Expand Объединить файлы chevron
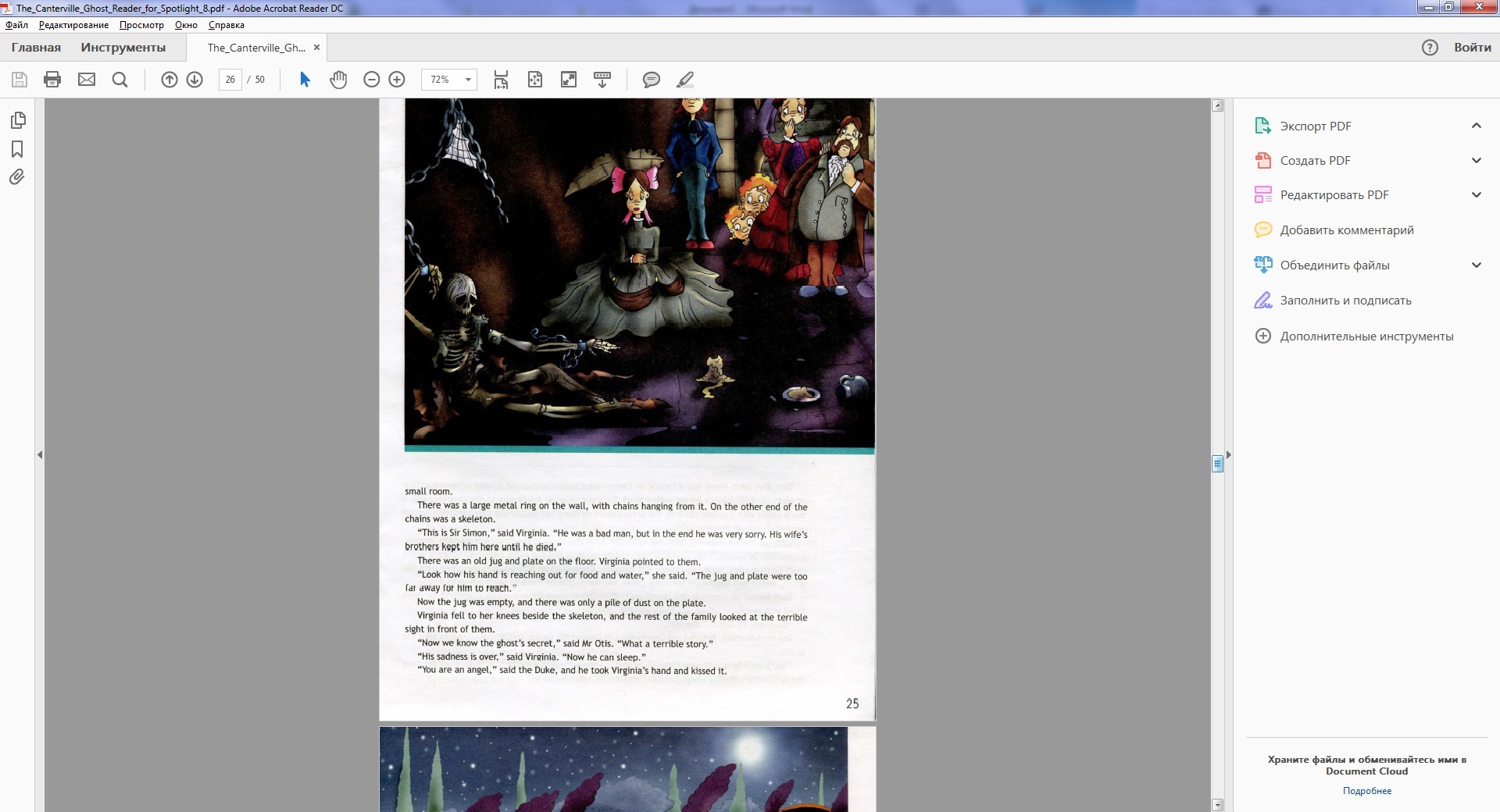The image size is (1500, 812). pos(1477,265)
